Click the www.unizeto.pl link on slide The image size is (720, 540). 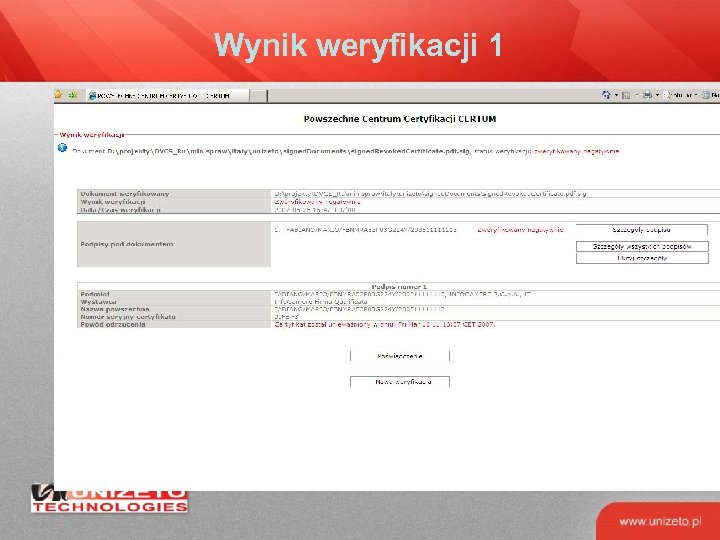660,522
